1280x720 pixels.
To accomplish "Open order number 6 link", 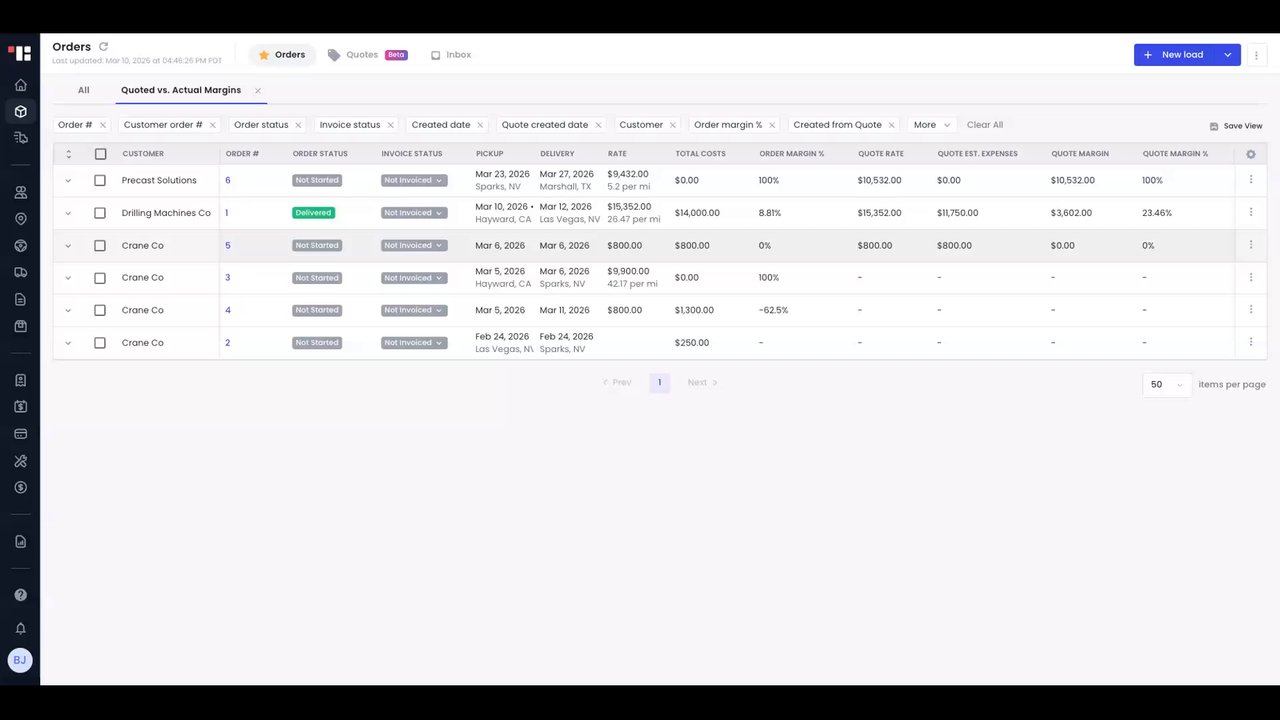I will 228,181.
